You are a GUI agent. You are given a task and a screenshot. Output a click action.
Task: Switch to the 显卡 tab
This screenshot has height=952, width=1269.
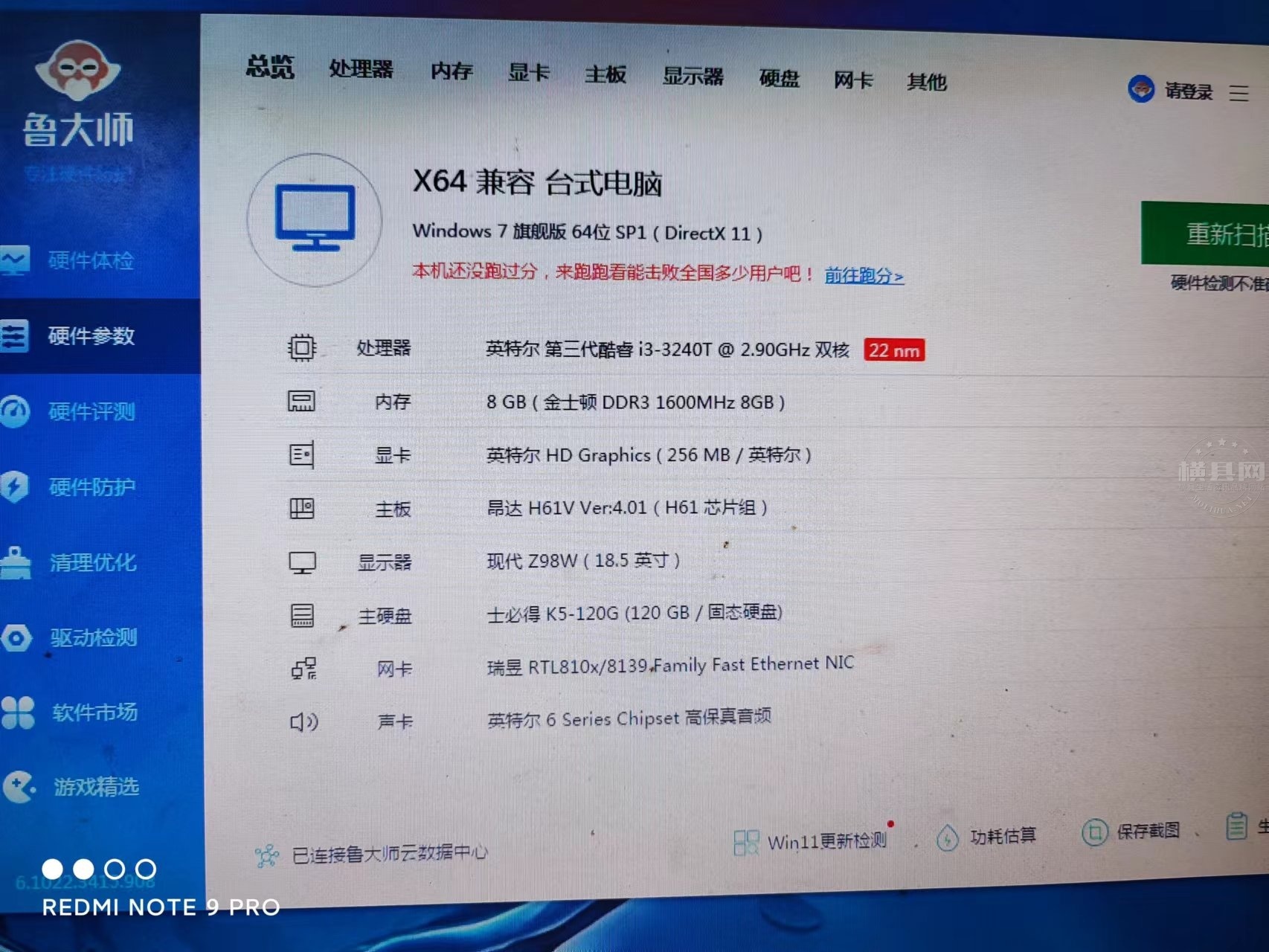529,73
